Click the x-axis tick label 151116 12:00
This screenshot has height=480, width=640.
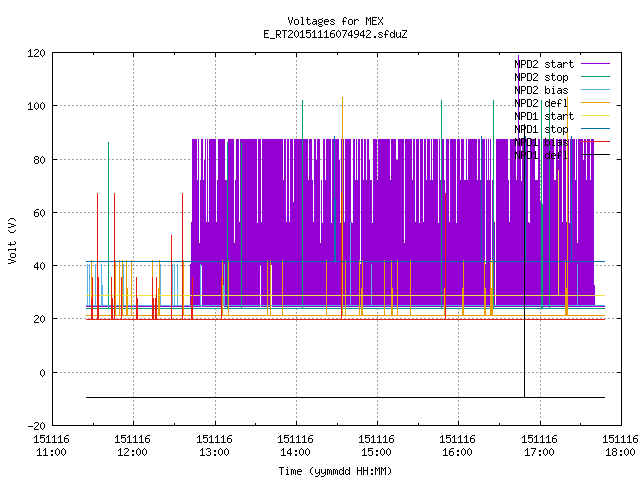click(133, 446)
